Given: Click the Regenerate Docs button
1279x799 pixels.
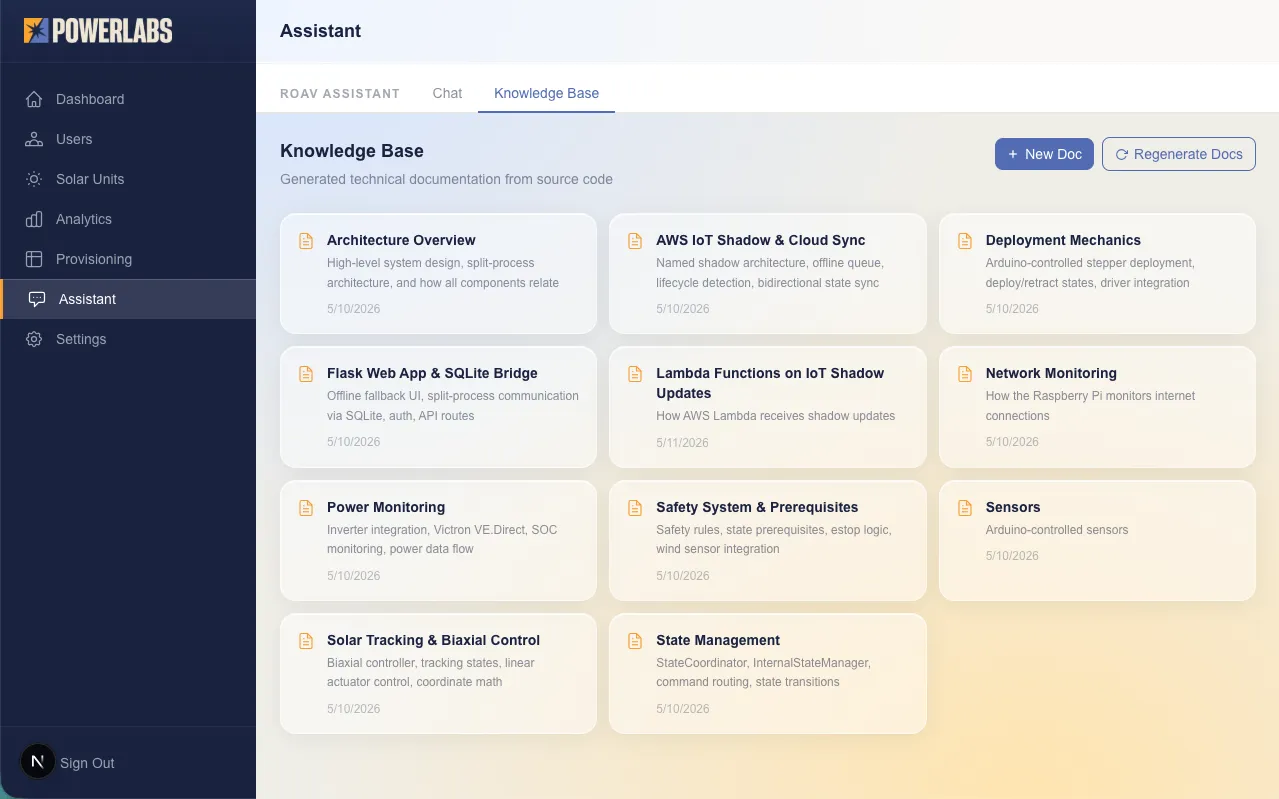Looking at the screenshot, I should click(1179, 154).
